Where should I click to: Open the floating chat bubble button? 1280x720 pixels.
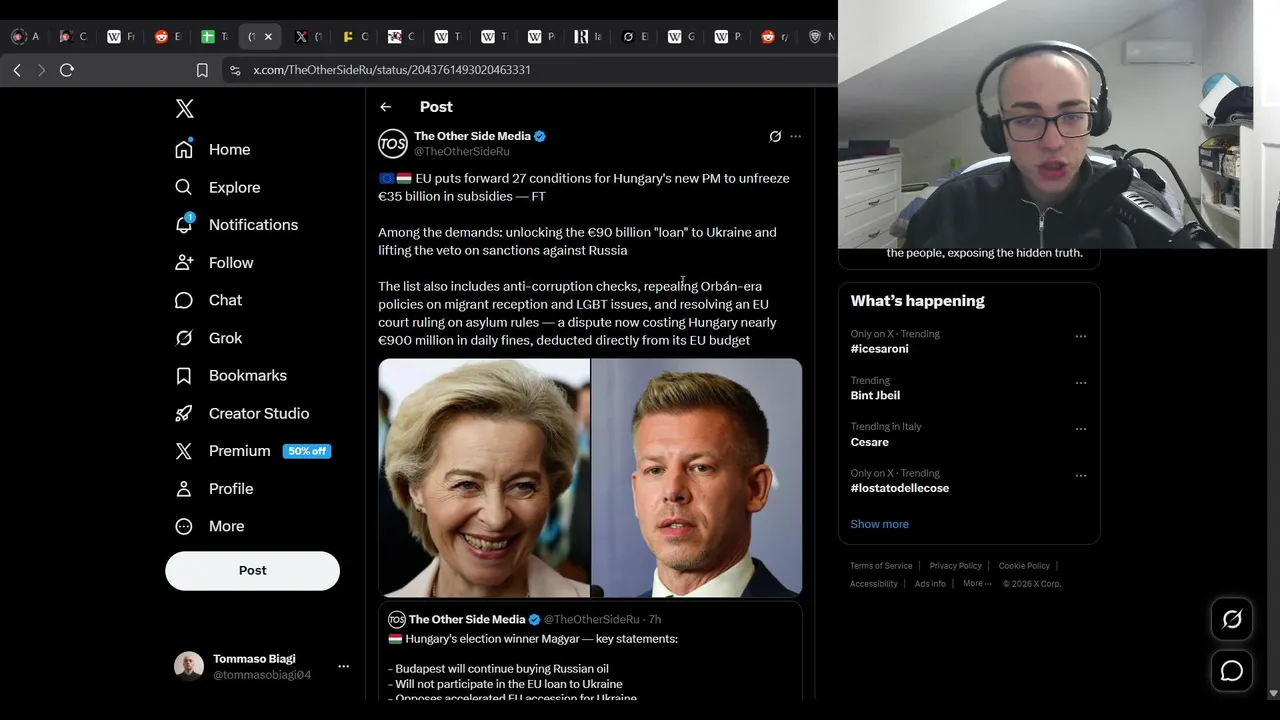tap(1232, 671)
